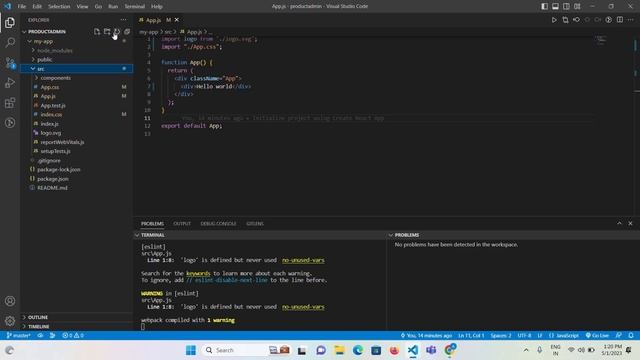Expand the OUTLINE section
The image size is (640, 360).
point(78,317)
